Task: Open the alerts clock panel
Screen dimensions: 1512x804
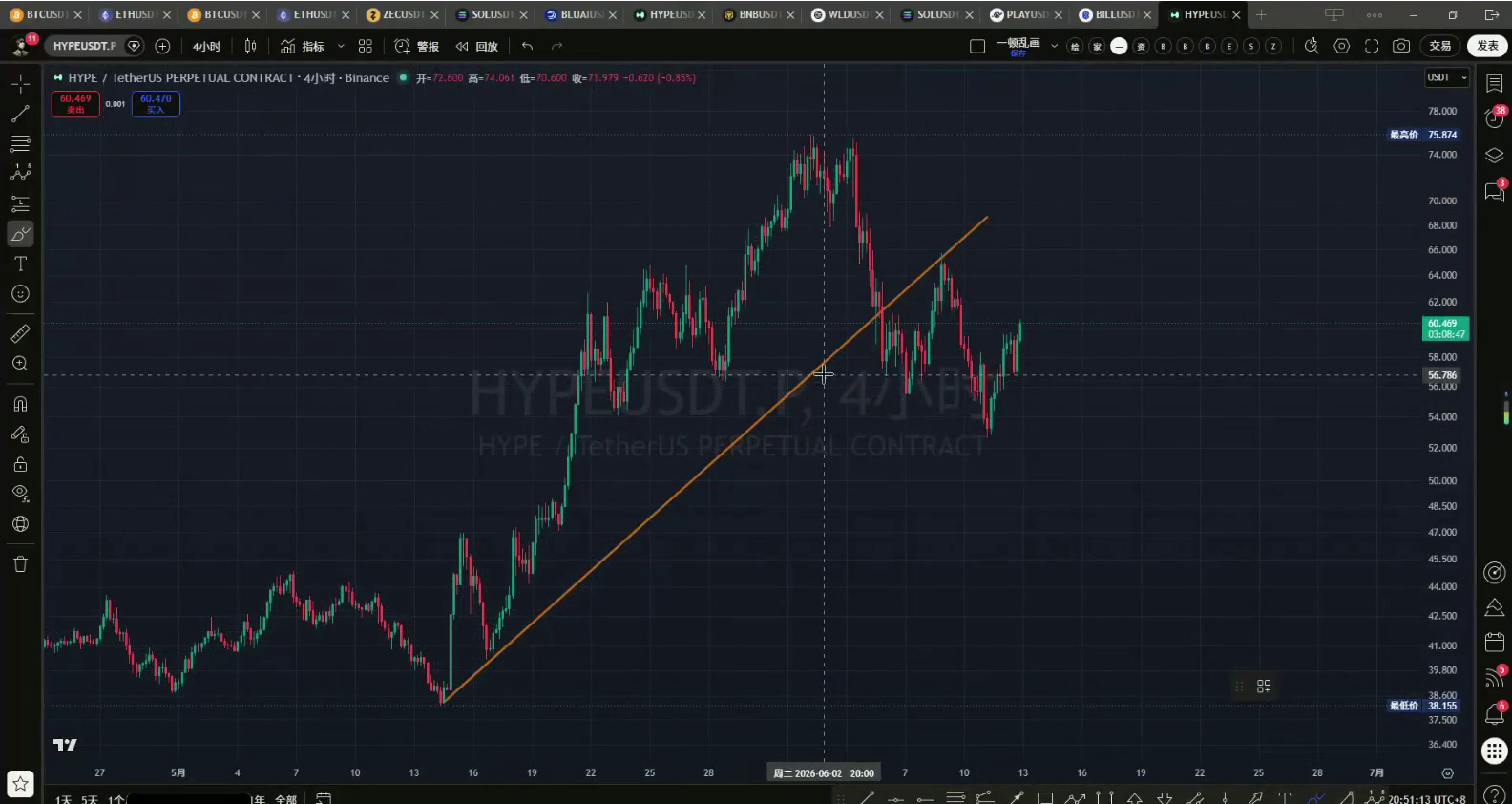Action: tap(1495, 117)
